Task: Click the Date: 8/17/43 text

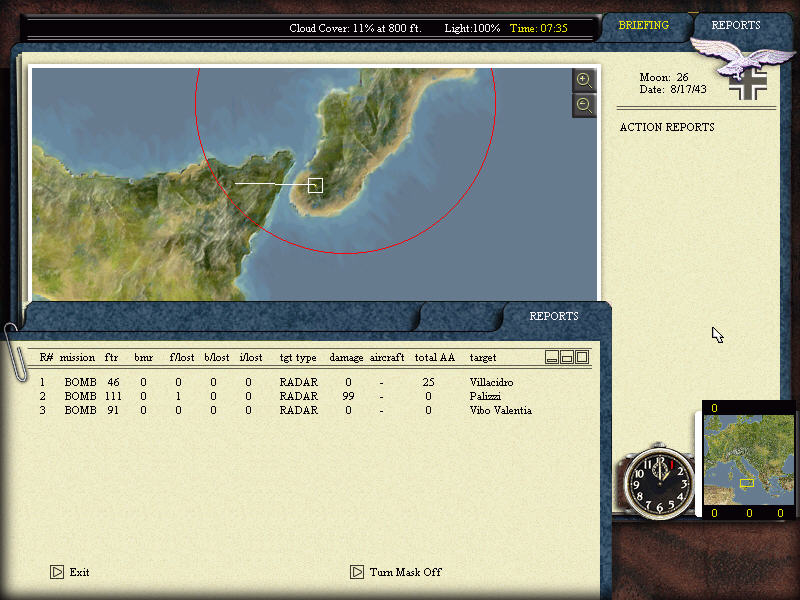Action: pyautogui.click(x=673, y=89)
